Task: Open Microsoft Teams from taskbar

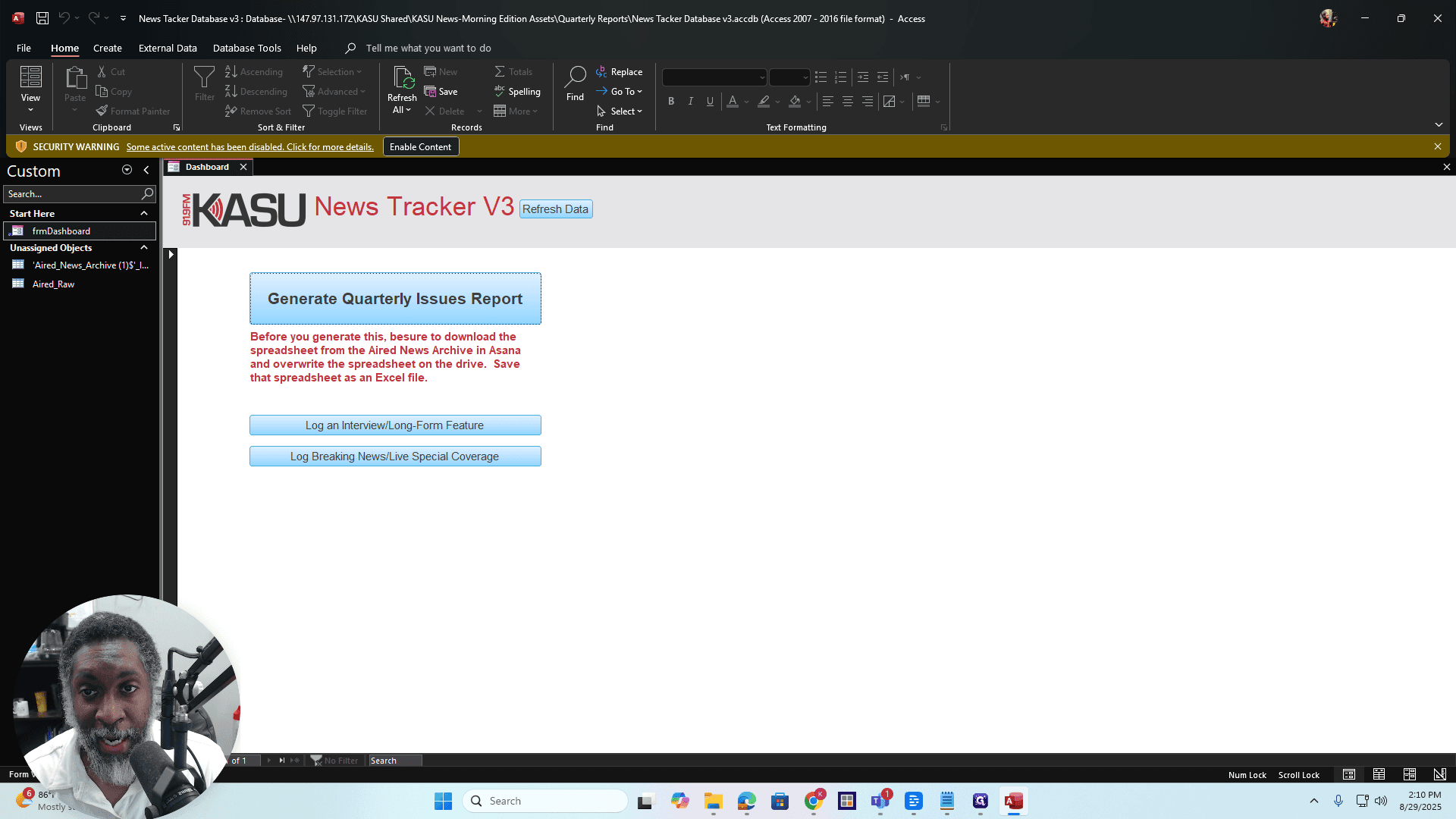Action: (880, 801)
